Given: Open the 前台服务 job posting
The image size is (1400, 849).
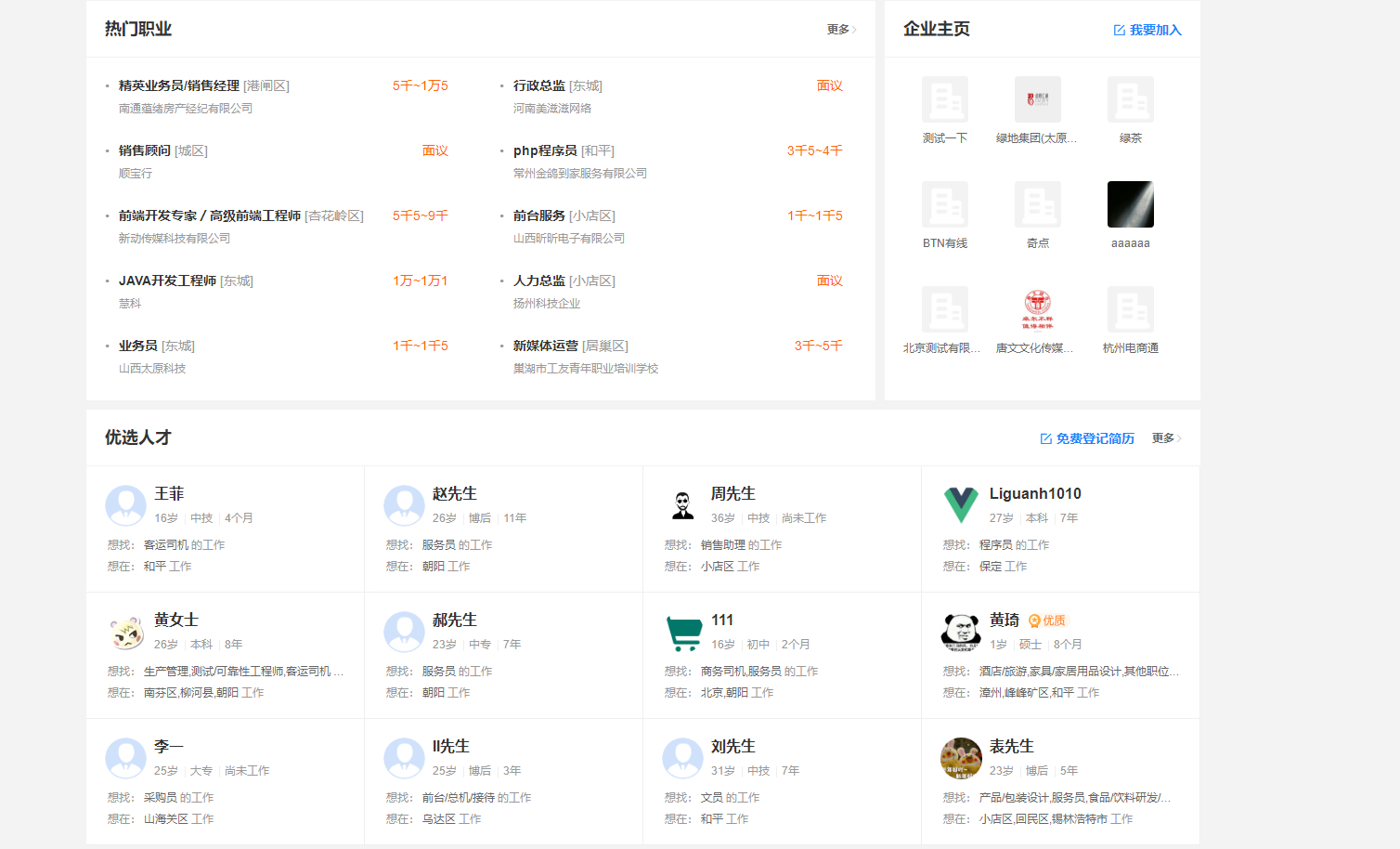Looking at the screenshot, I should coord(539,216).
